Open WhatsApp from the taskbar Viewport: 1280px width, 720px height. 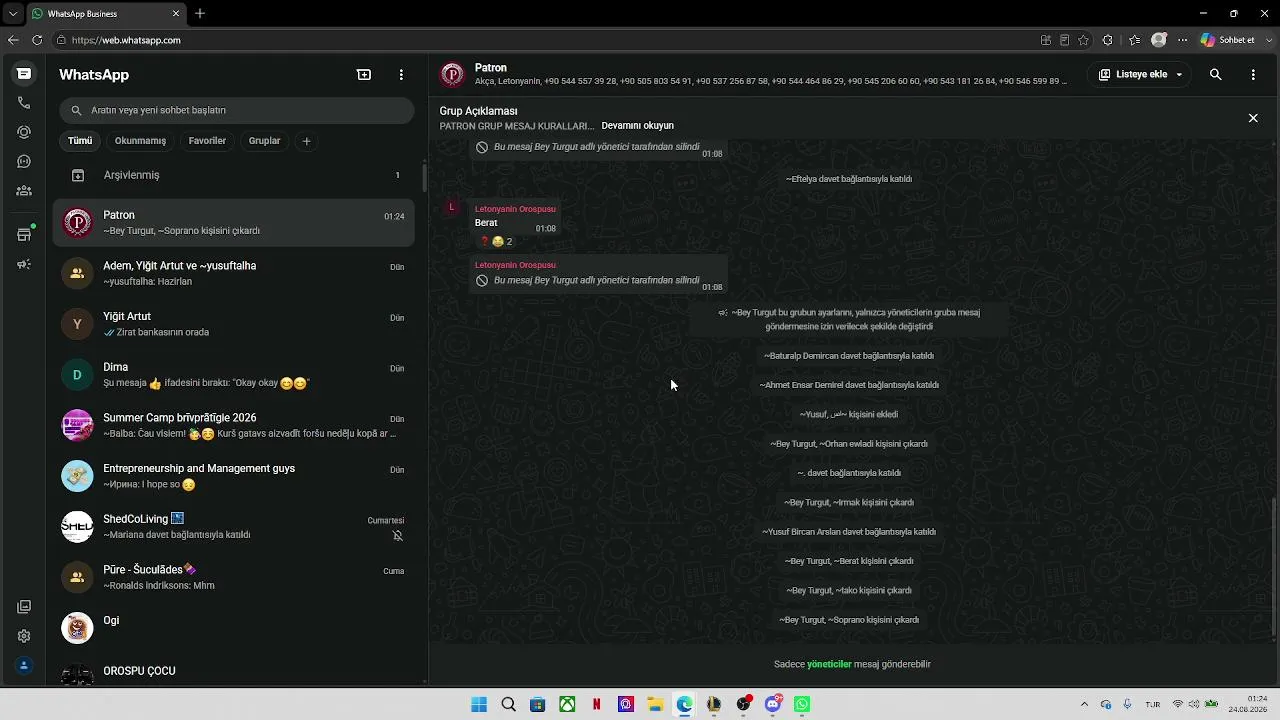802,704
